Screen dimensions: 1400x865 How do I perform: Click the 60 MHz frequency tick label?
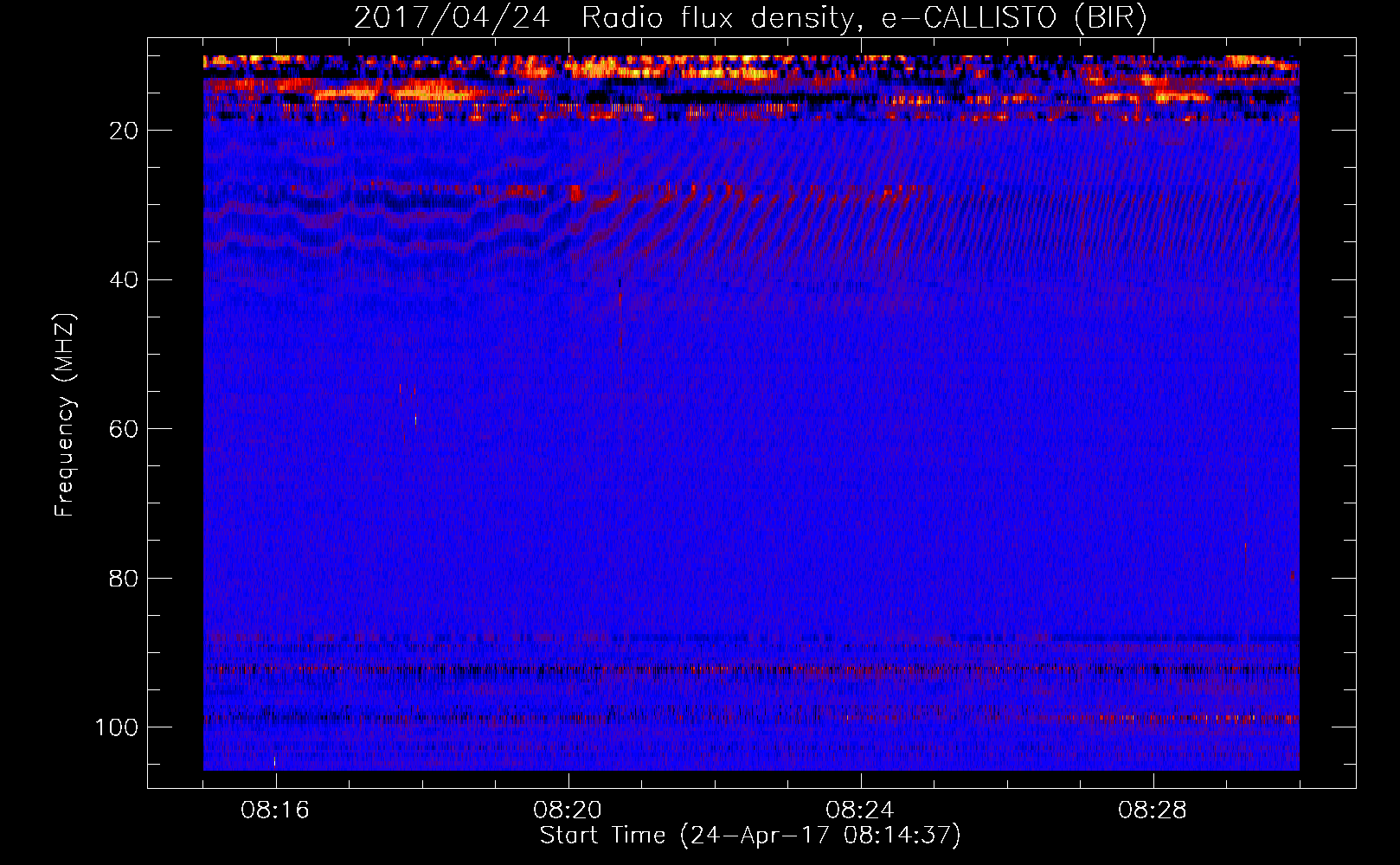(x=125, y=429)
